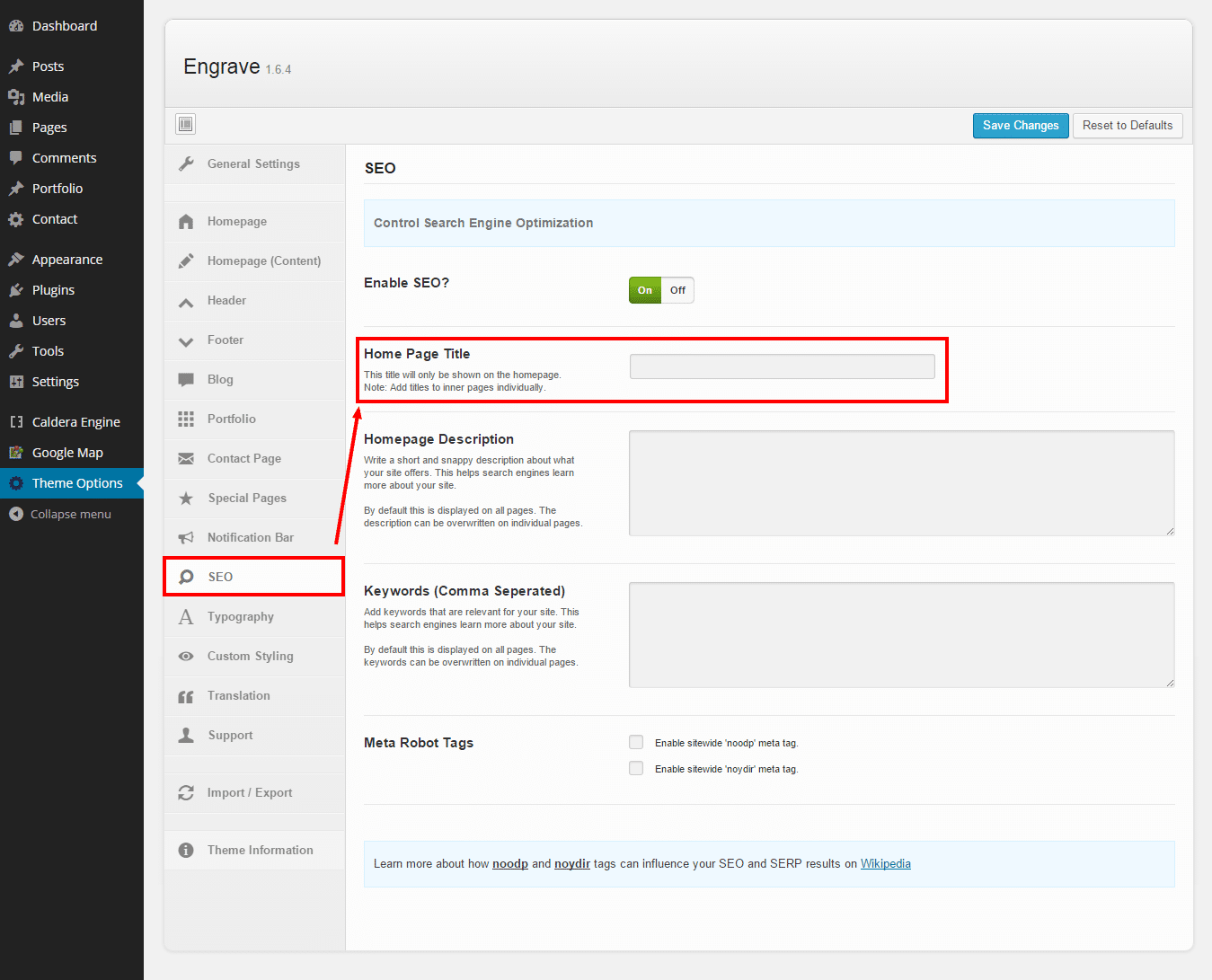
Task: Click the envelope icon for Contact Page
Action: click(186, 459)
